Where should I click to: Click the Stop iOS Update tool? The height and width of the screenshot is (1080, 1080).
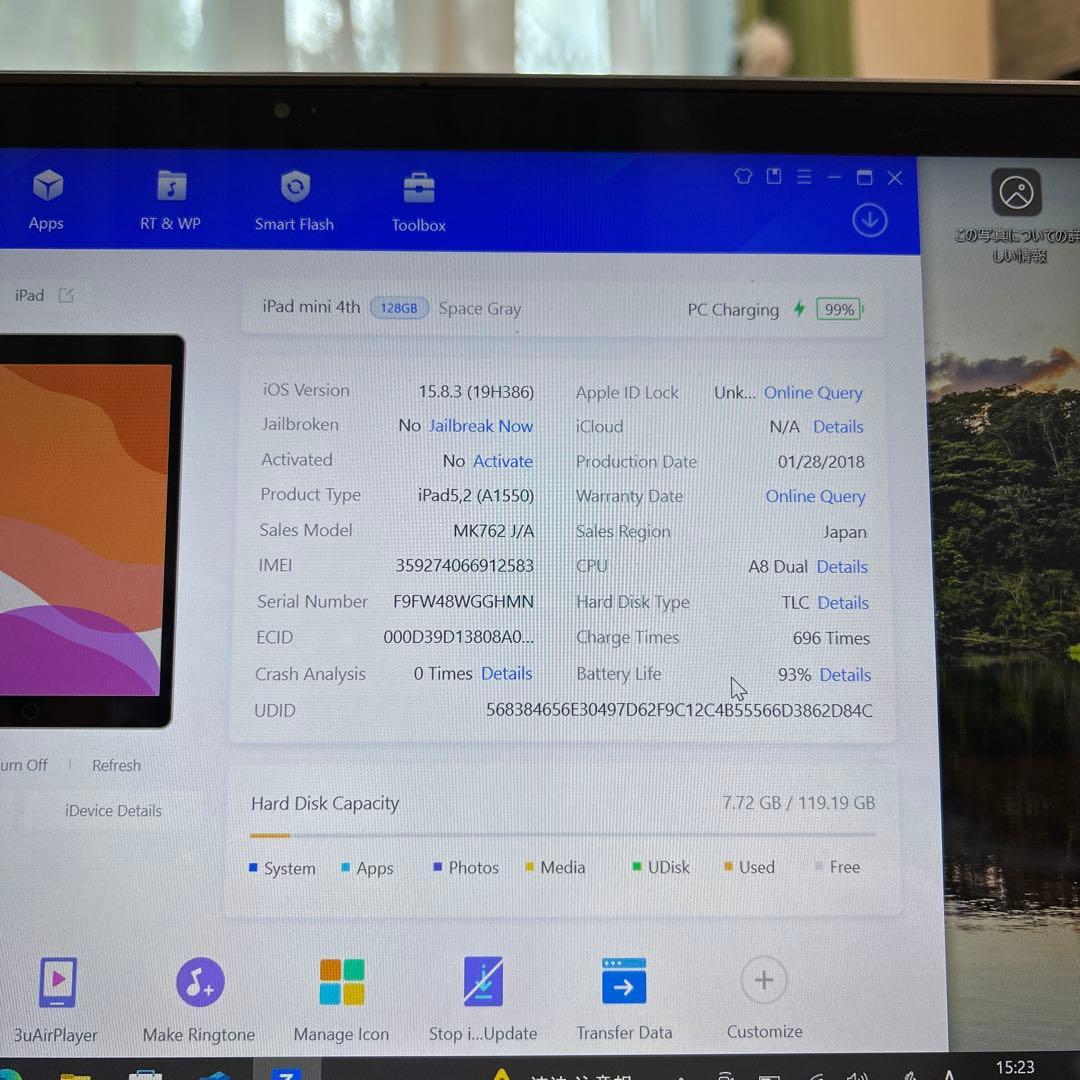coord(483,982)
